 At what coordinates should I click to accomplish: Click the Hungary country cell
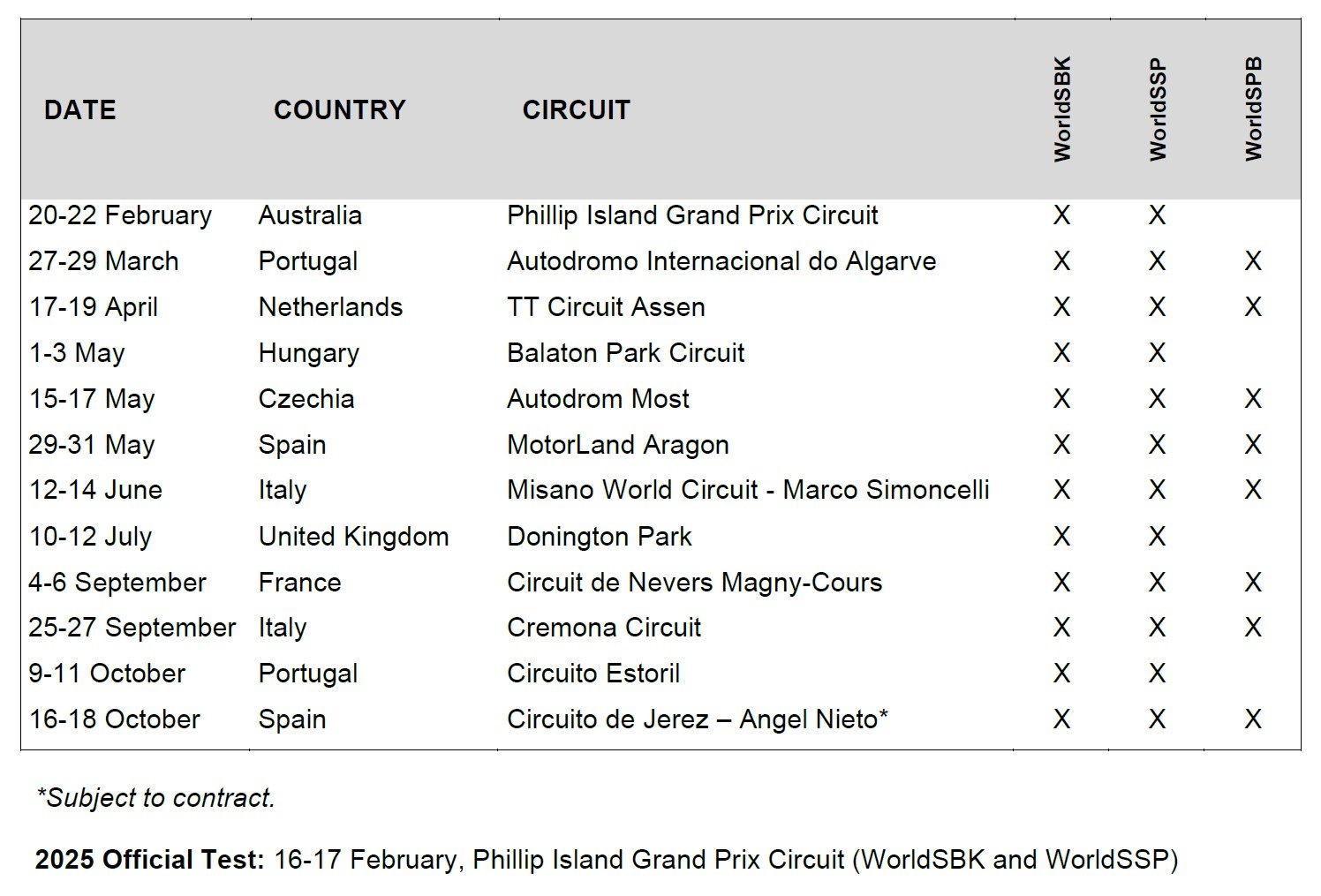(309, 353)
